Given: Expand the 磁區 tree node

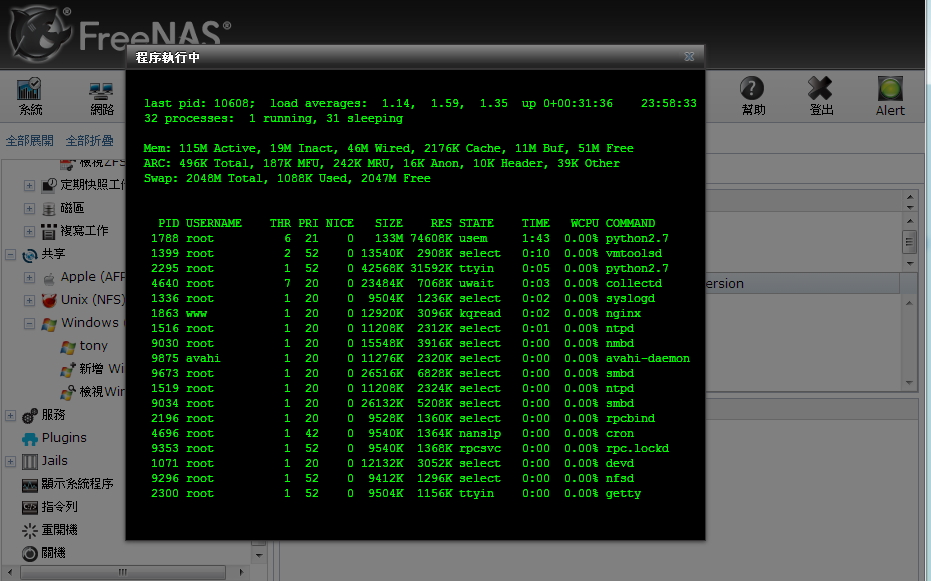Looking at the screenshot, I should coord(29,208).
